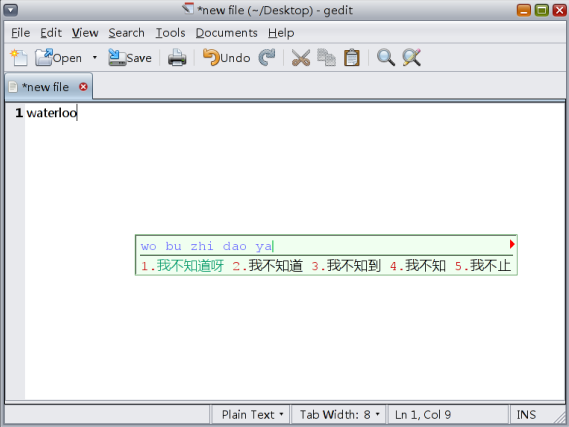Copy selection using copy icon
This screenshot has height=427, width=569.
click(326, 58)
